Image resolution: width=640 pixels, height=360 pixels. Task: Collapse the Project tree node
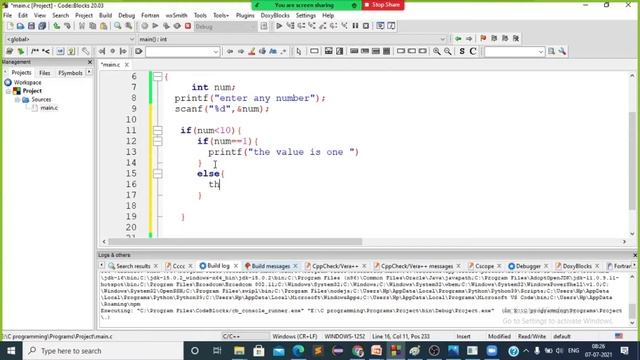9,91
